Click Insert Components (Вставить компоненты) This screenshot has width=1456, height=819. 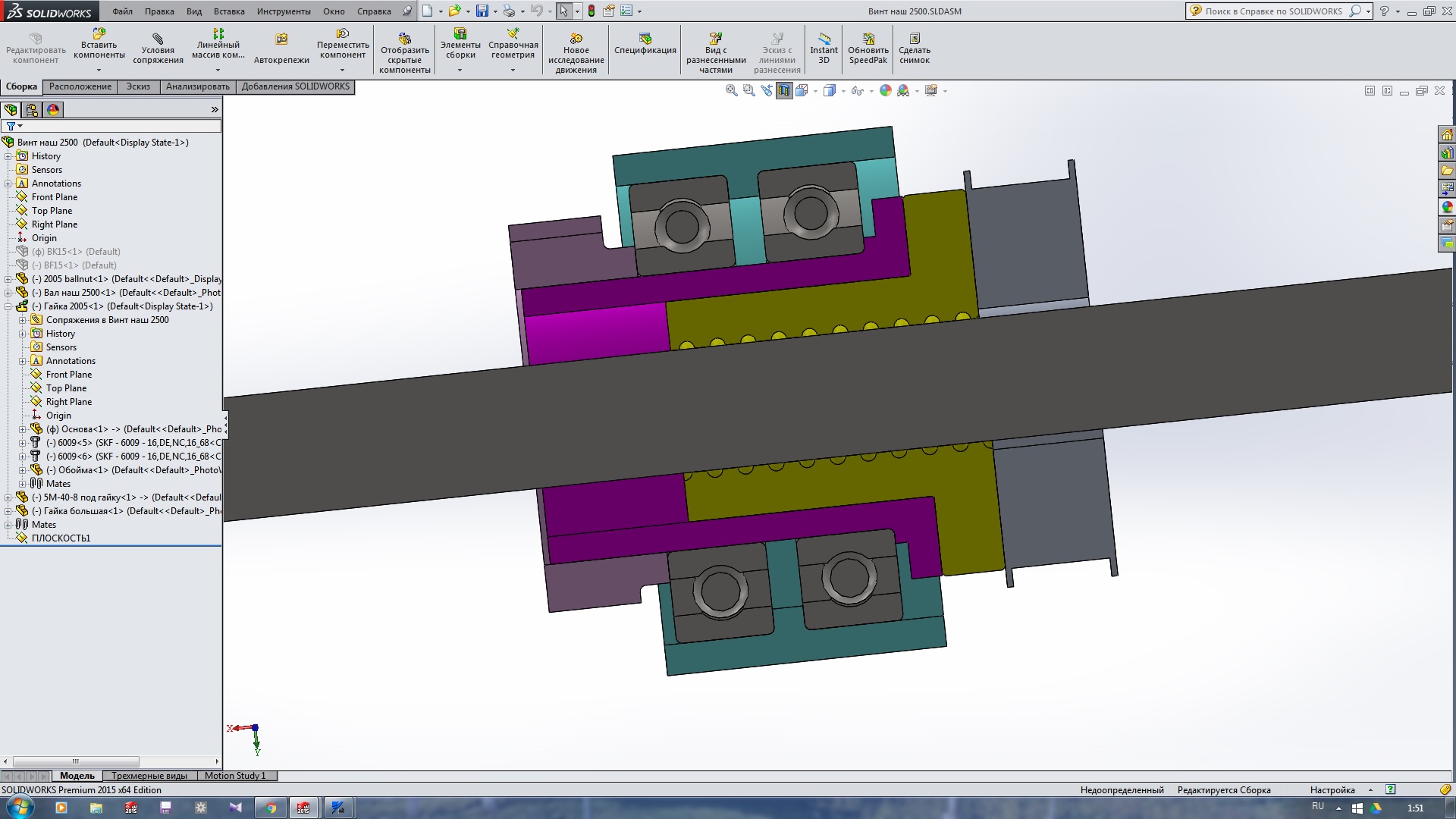point(99,44)
